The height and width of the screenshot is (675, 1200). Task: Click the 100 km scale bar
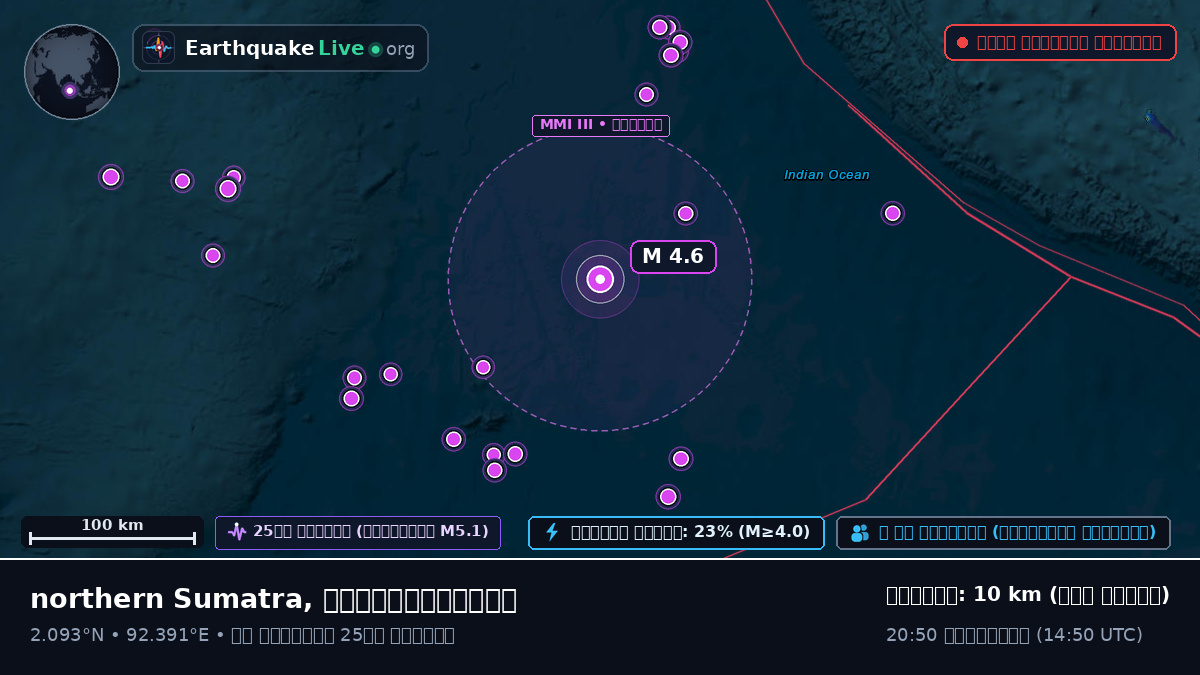point(112,532)
